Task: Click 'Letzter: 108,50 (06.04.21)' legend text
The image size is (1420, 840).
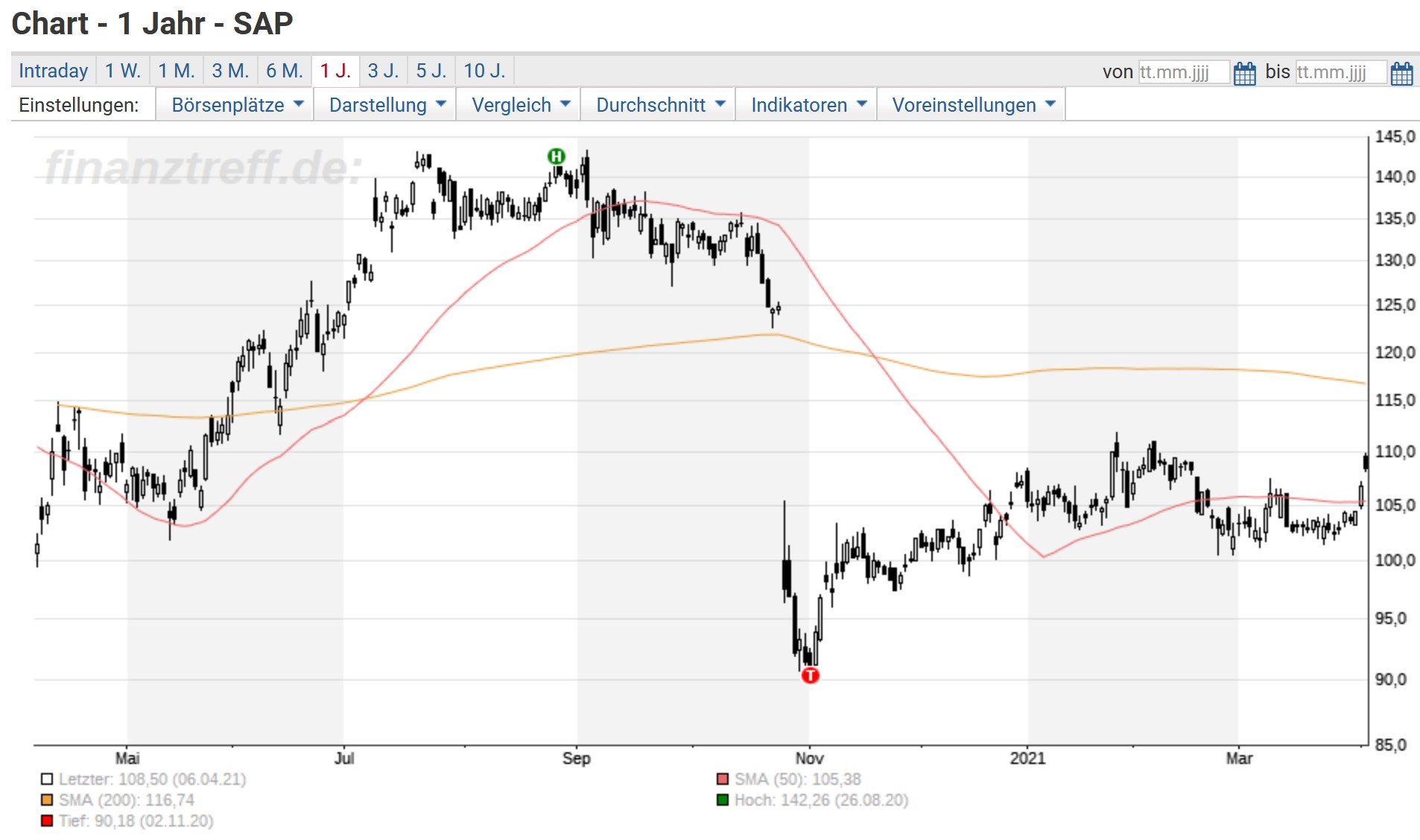Action: tap(153, 779)
